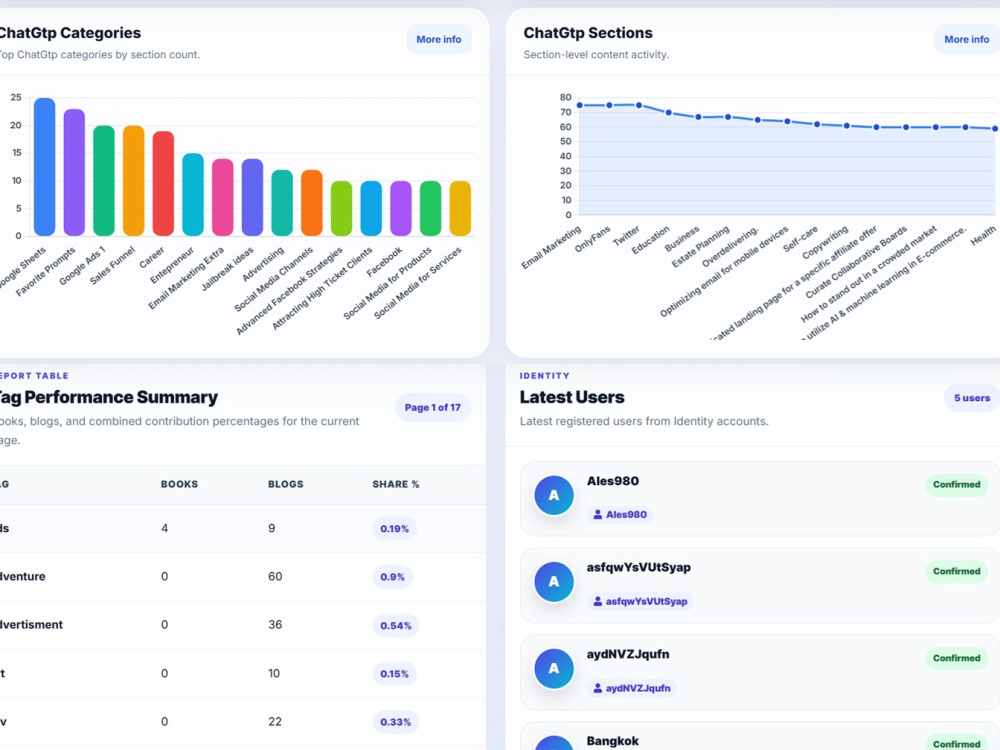Viewport: 1000px width, 750px height.
Task: Click the blogs value 10
Action: (x=274, y=673)
